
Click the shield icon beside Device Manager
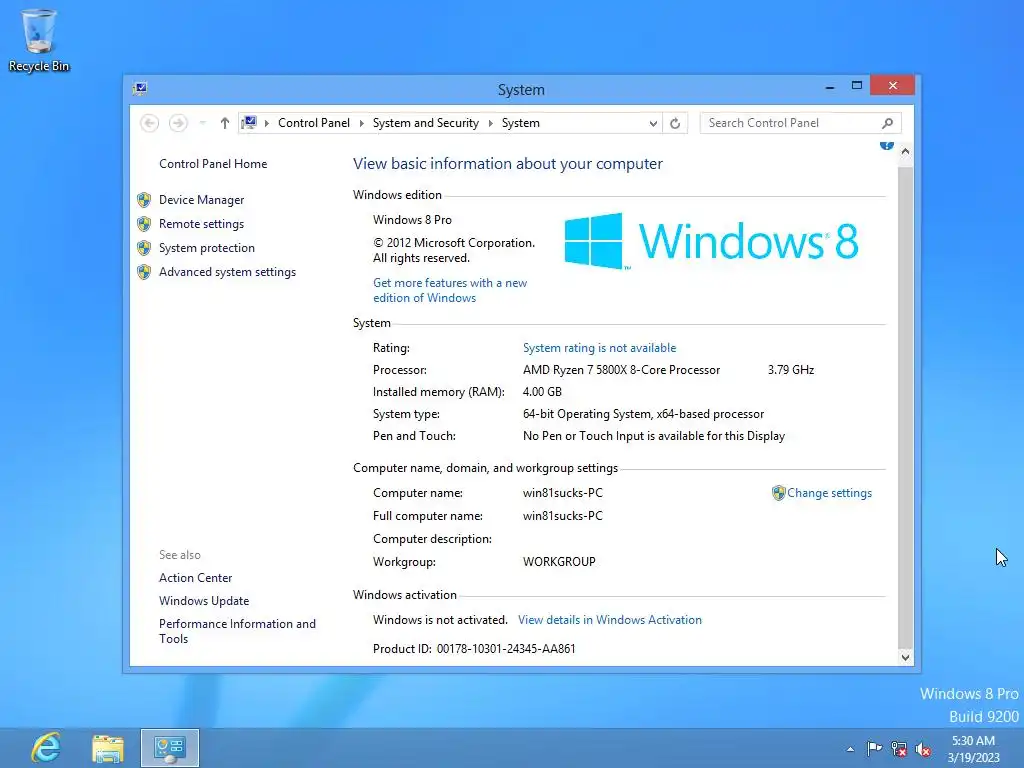(x=144, y=200)
